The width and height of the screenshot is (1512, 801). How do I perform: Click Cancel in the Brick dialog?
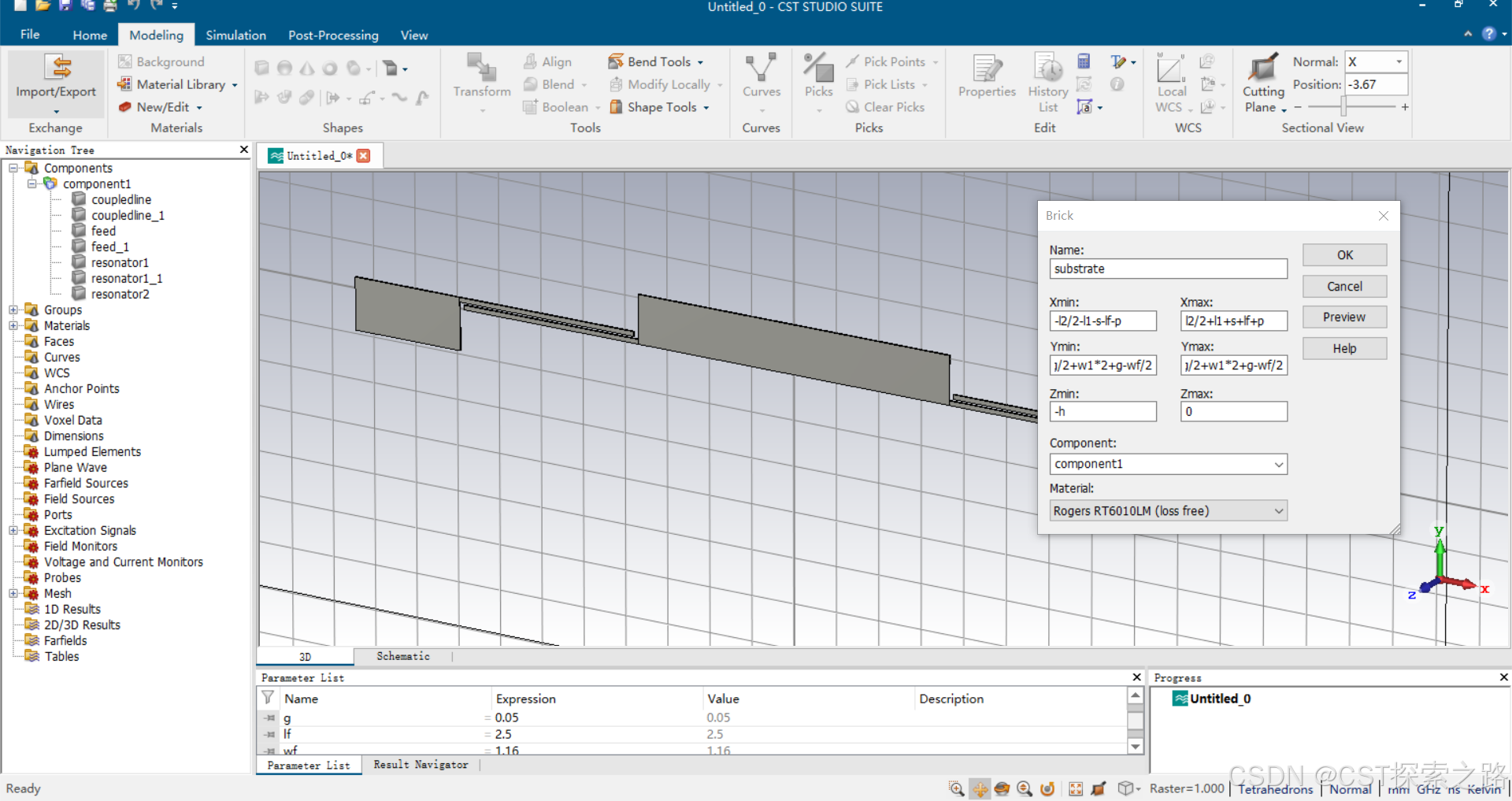point(1344,286)
